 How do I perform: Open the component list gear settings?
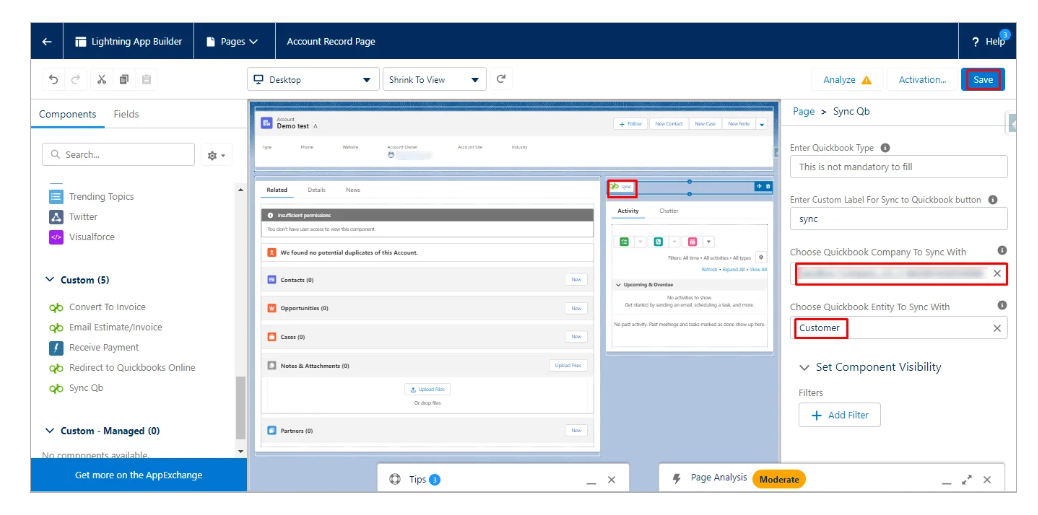coord(216,155)
